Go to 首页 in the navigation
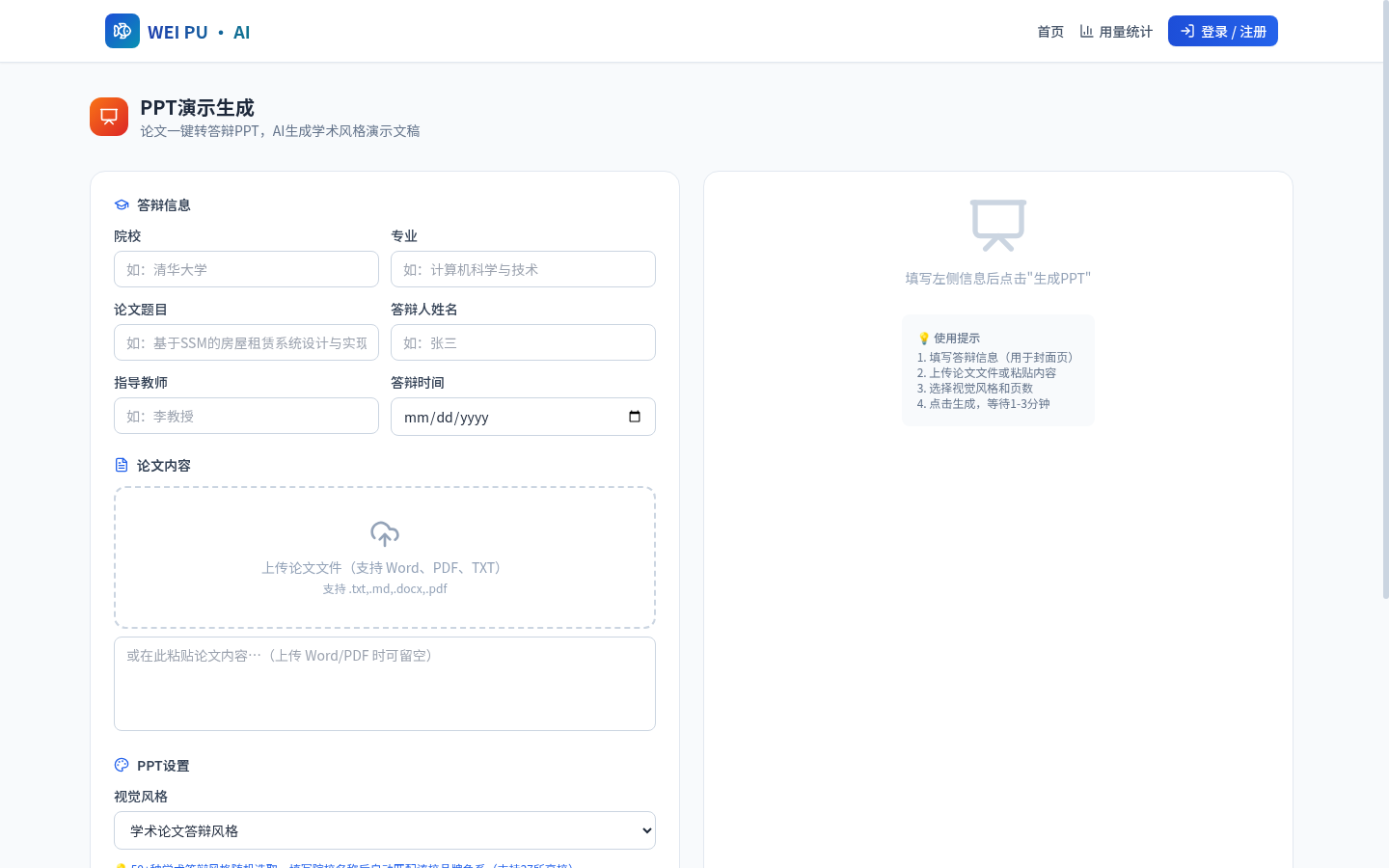The height and width of the screenshot is (868, 1389). (1050, 32)
